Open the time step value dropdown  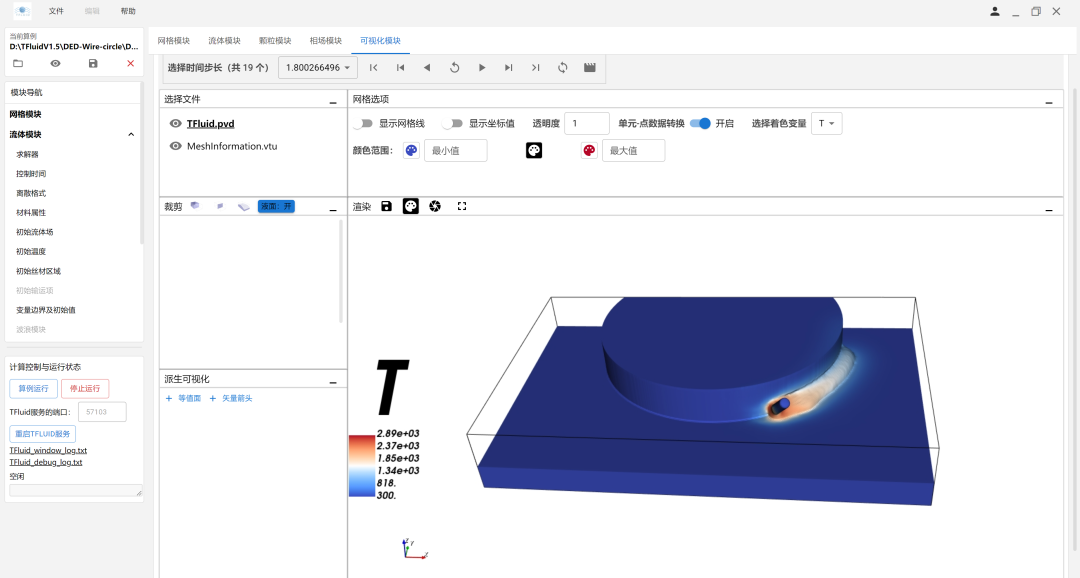[x=318, y=68]
